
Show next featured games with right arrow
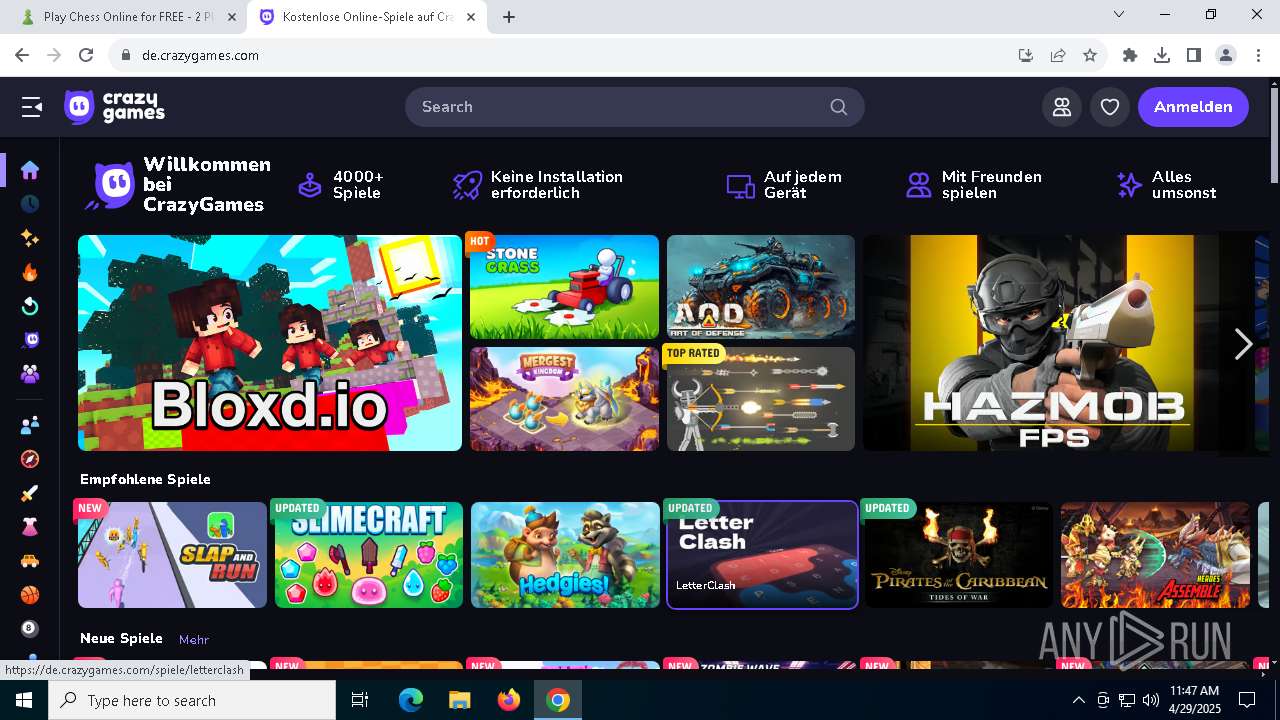coord(1243,343)
